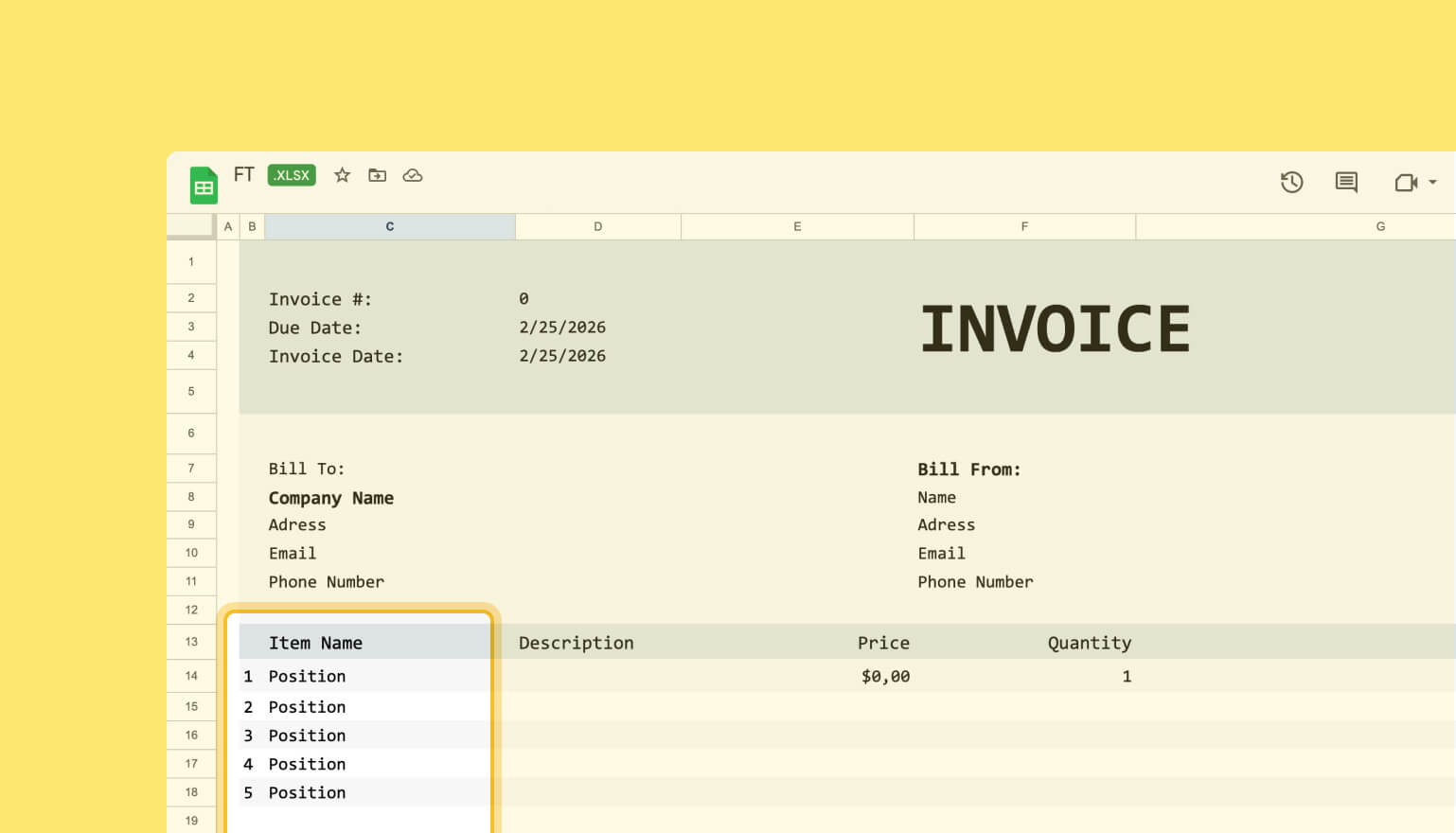This screenshot has width=1456, height=833.
Task: Expand the meeting options dropdown arrow
Action: pyautogui.click(x=1433, y=182)
